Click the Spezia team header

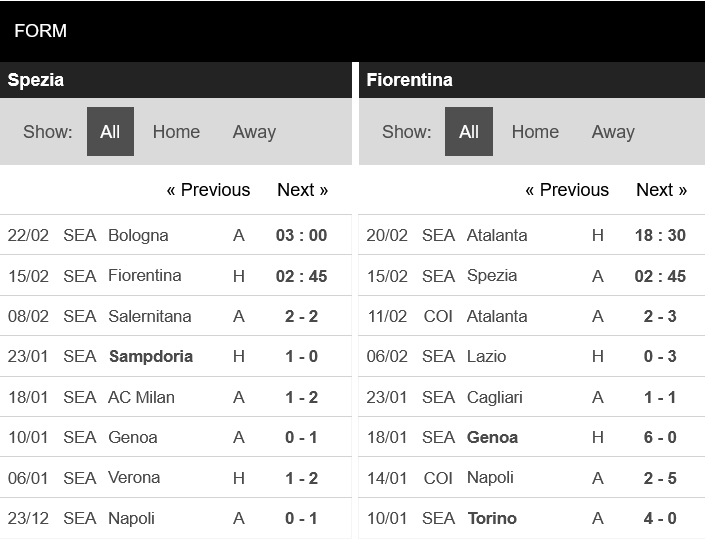click(x=36, y=80)
